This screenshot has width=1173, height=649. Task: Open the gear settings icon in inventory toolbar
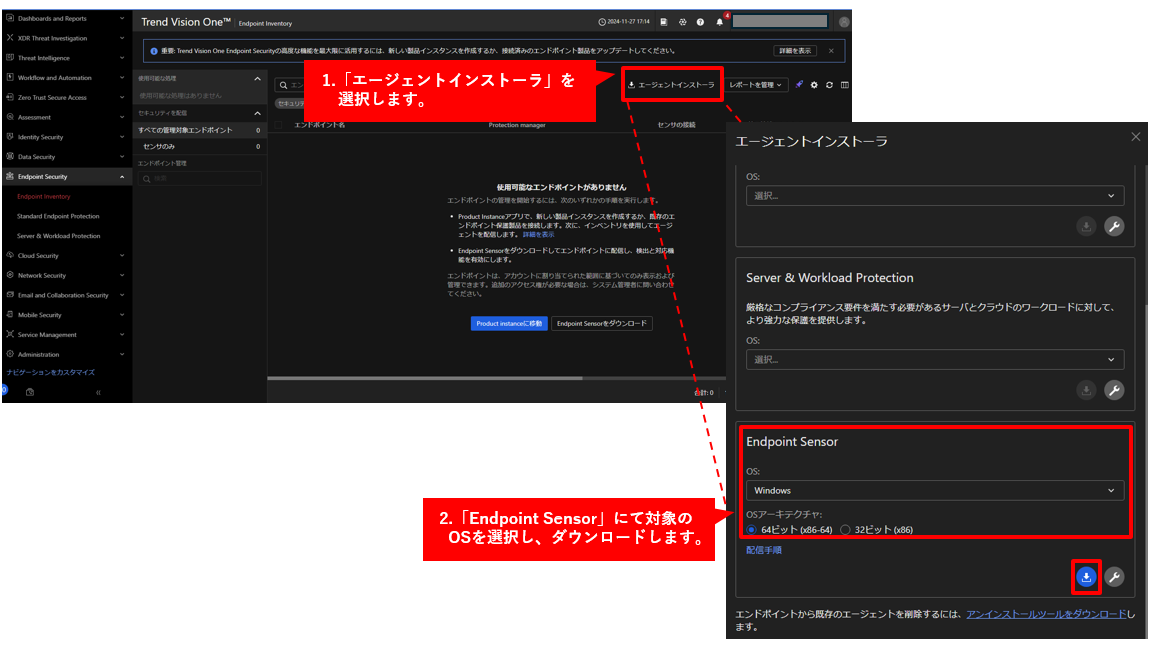click(814, 85)
